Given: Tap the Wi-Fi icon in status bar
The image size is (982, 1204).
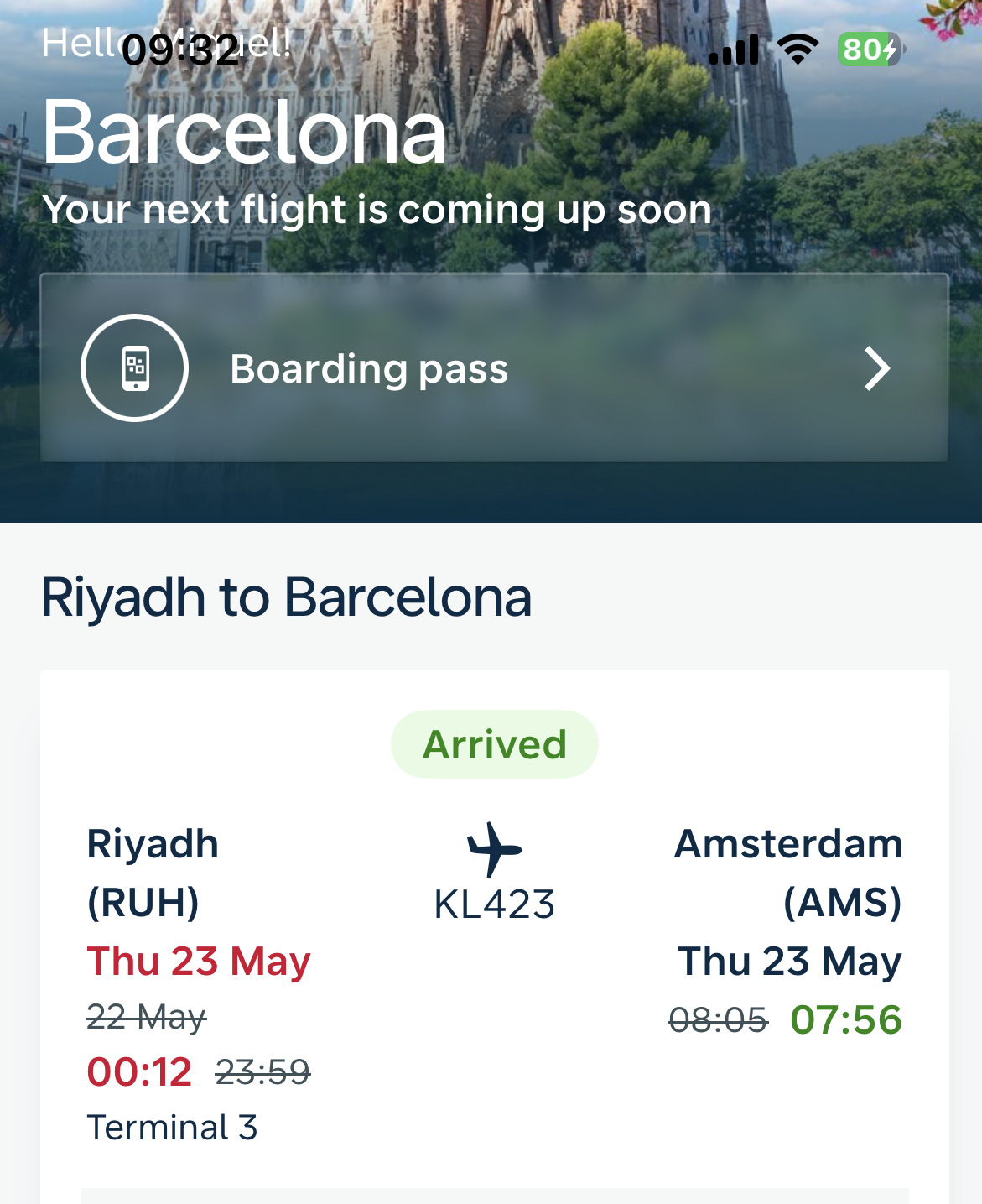Looking at the screenshot, I should pos(798,50).
